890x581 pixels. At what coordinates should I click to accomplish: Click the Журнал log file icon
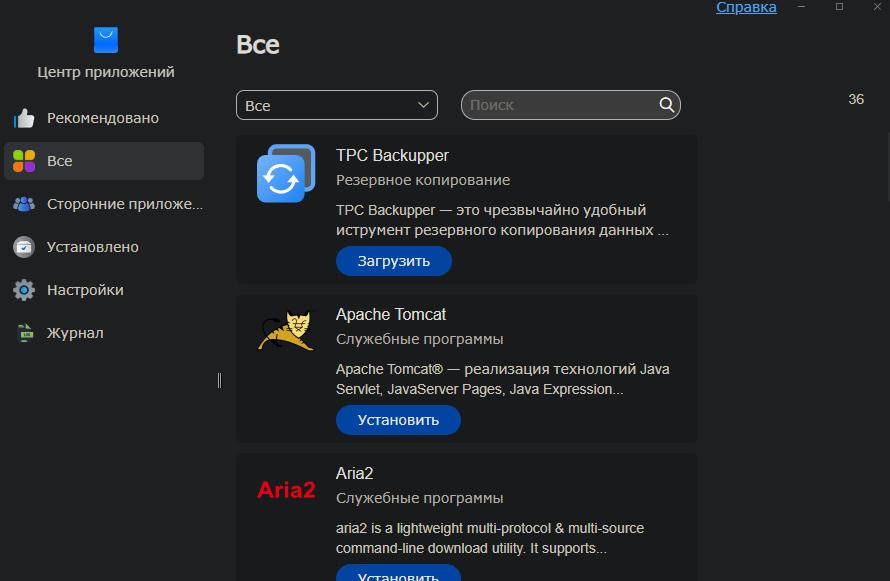25,333
